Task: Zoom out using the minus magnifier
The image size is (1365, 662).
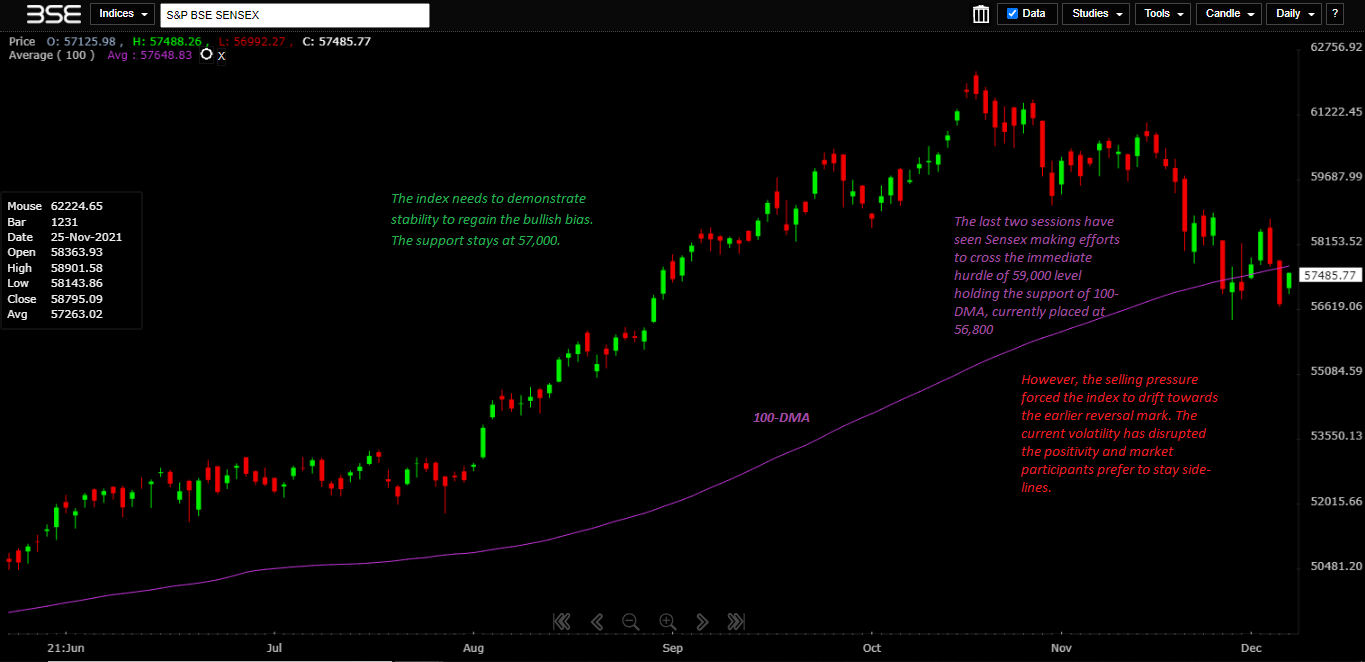Action: tap(630, 621)
